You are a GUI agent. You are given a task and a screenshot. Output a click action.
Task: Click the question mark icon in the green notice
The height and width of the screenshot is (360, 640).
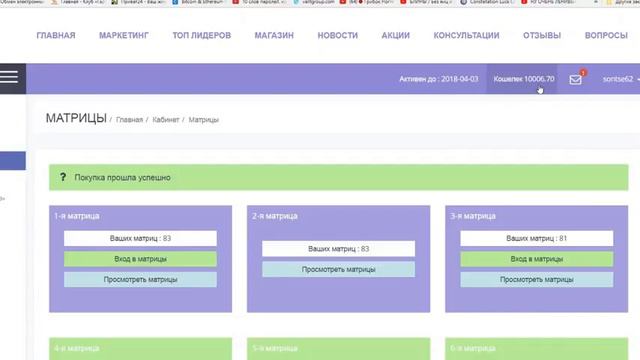tap(62, 177)
